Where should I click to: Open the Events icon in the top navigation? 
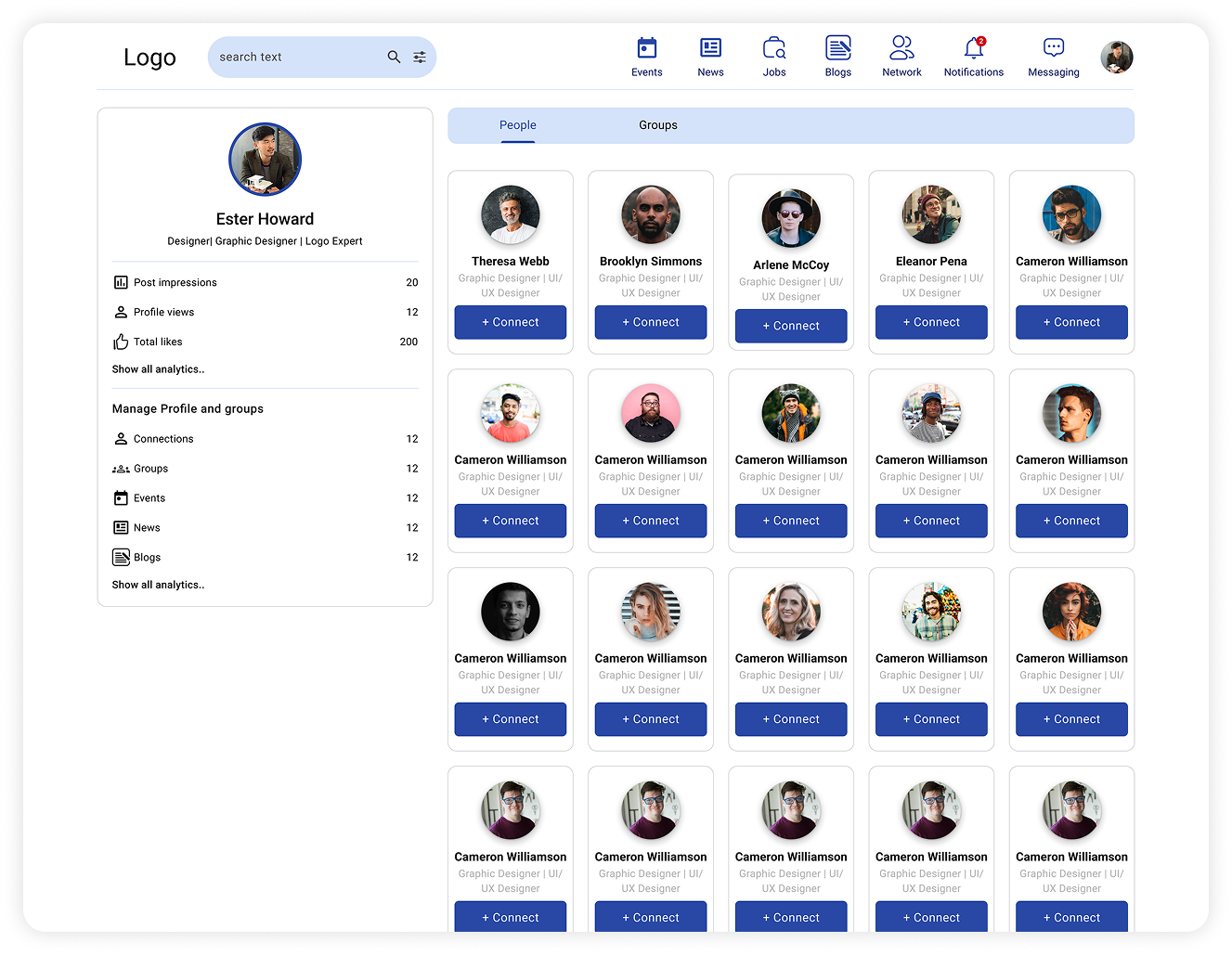[x=646, y=45]
